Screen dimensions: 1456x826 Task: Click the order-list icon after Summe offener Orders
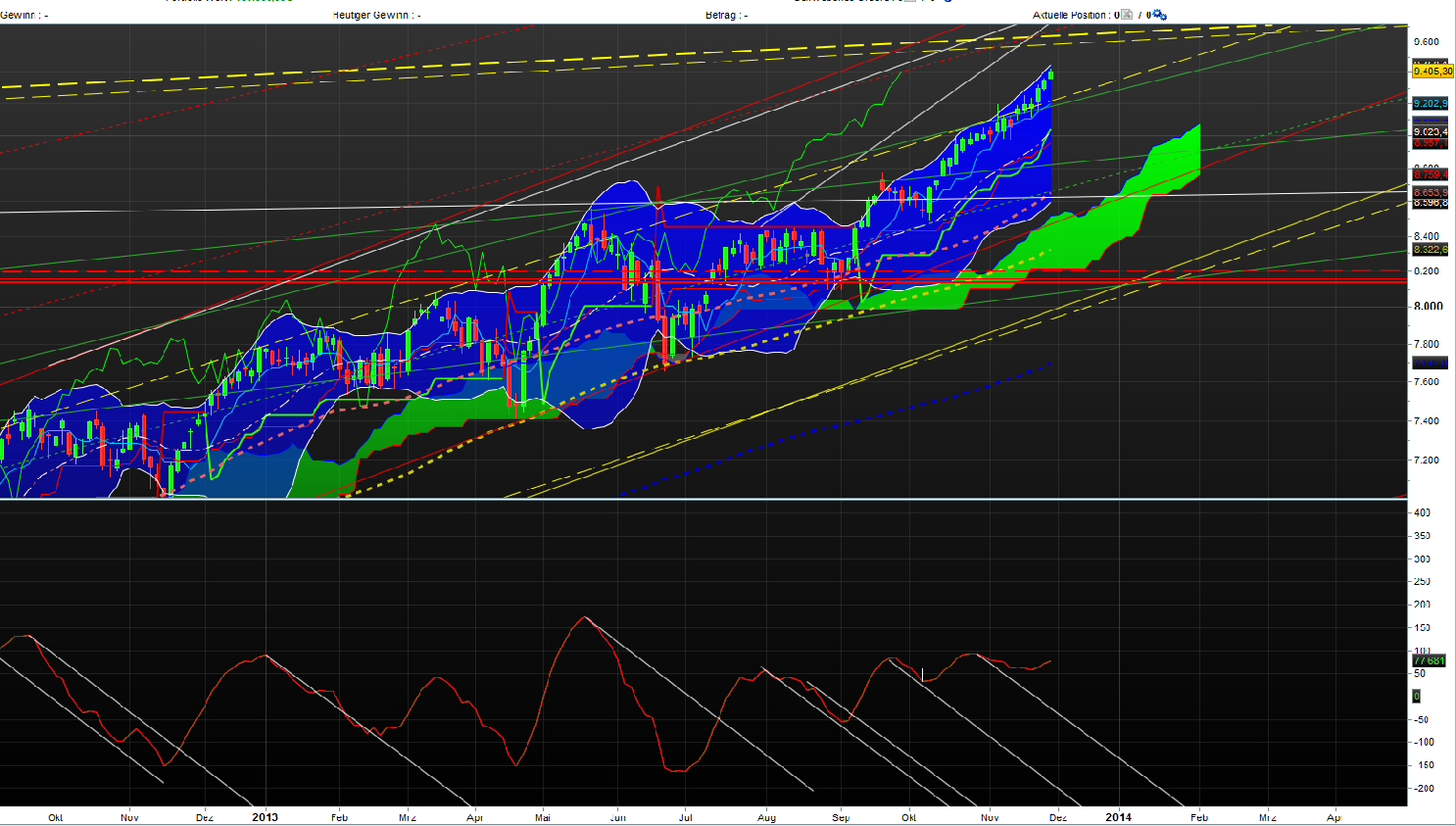click(911, 3)
